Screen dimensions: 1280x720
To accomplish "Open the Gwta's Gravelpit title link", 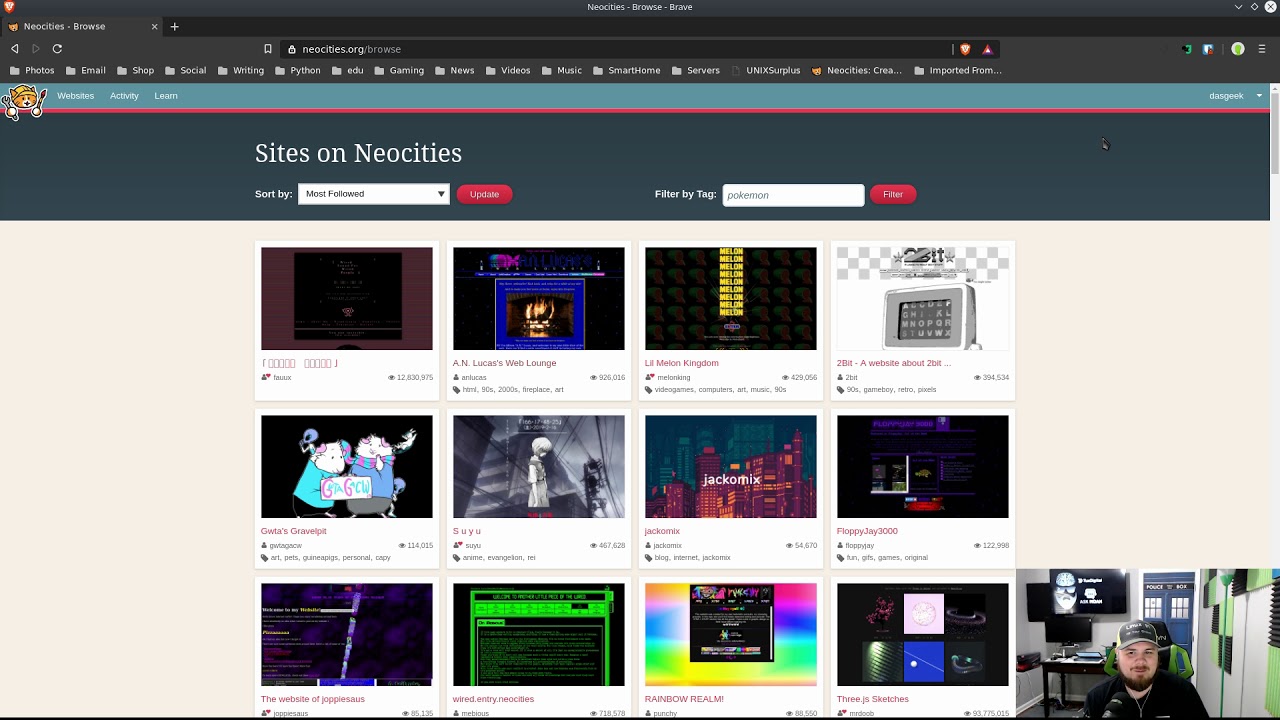I will click(x=293, y=531).
